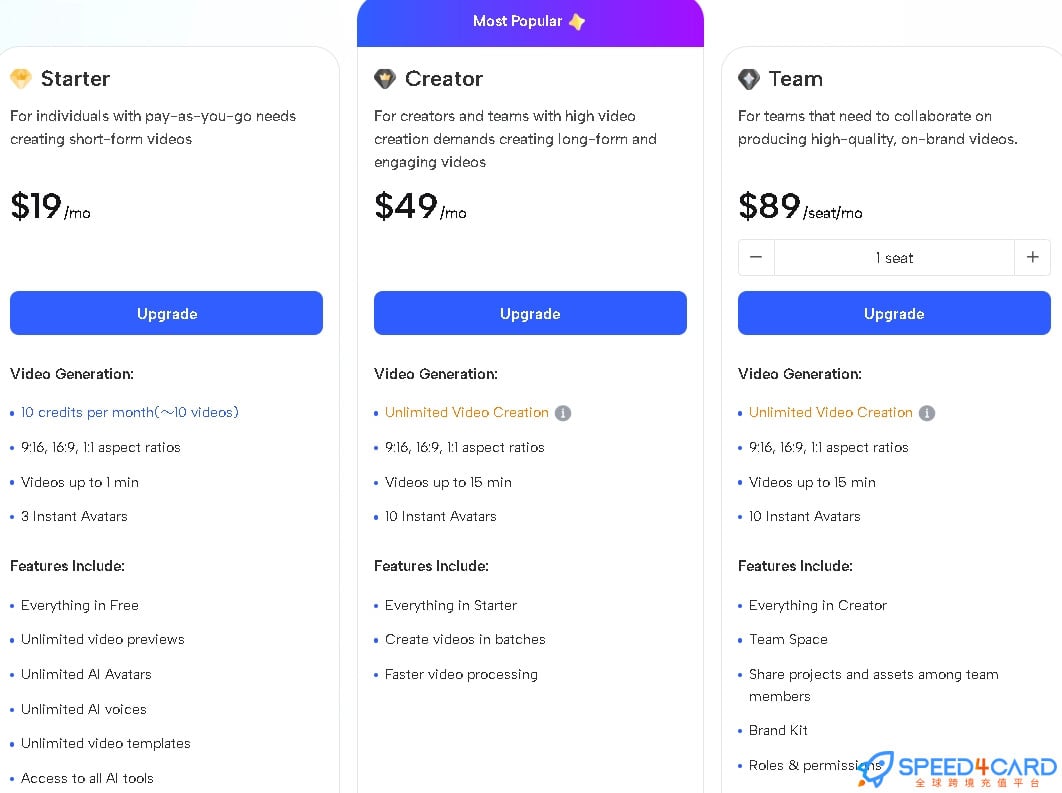This screenshot has height=793, width=1062.
Task: Click Team's Unlimited Video Creation text
Action: tap(831, 413)
